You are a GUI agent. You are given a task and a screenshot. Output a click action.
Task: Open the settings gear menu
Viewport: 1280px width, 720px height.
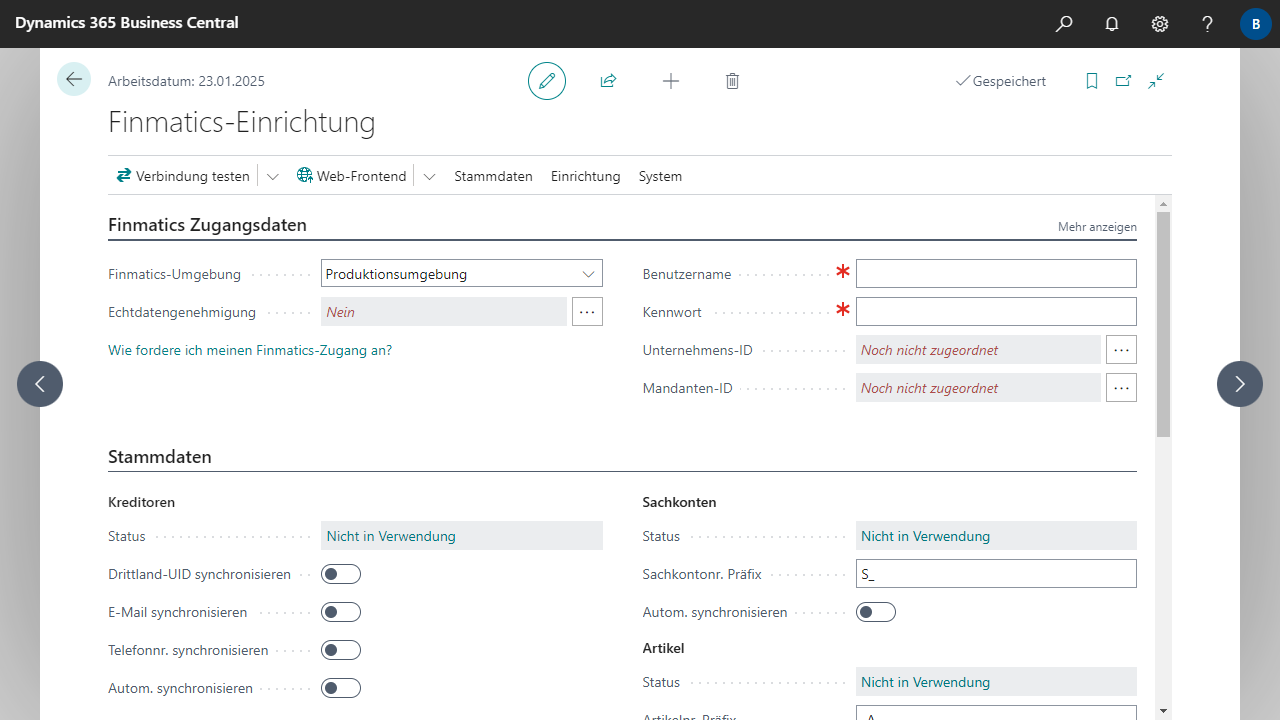point(1160,24)
